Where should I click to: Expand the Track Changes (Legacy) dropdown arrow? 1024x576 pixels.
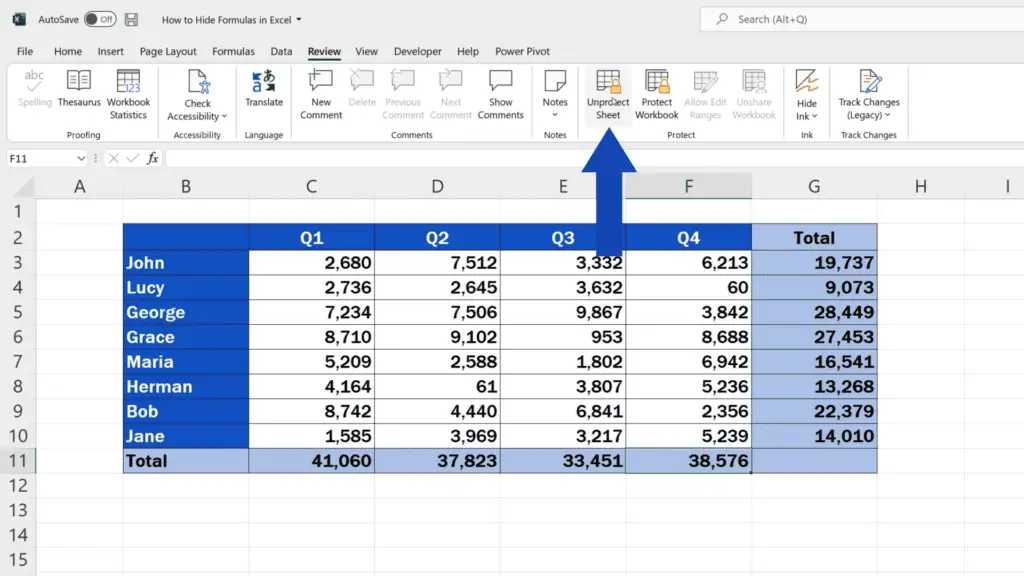888,116
